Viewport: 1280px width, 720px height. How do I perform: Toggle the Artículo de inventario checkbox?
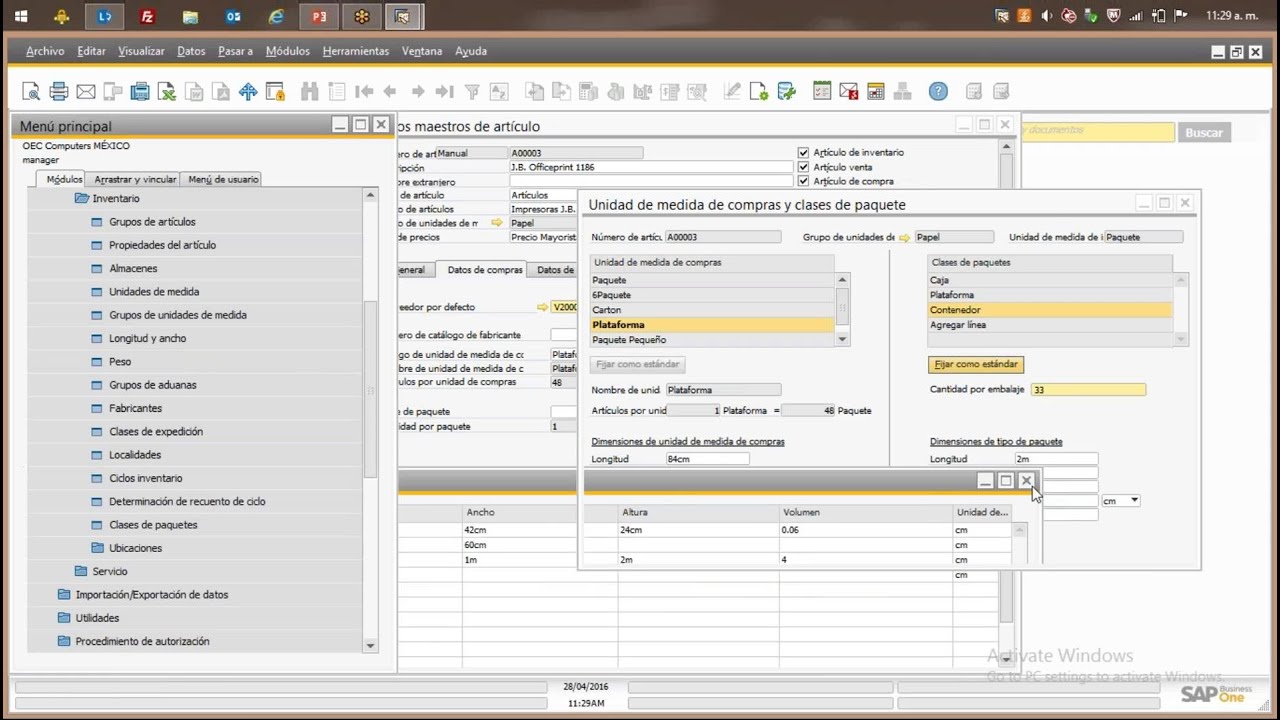point(803,153)
